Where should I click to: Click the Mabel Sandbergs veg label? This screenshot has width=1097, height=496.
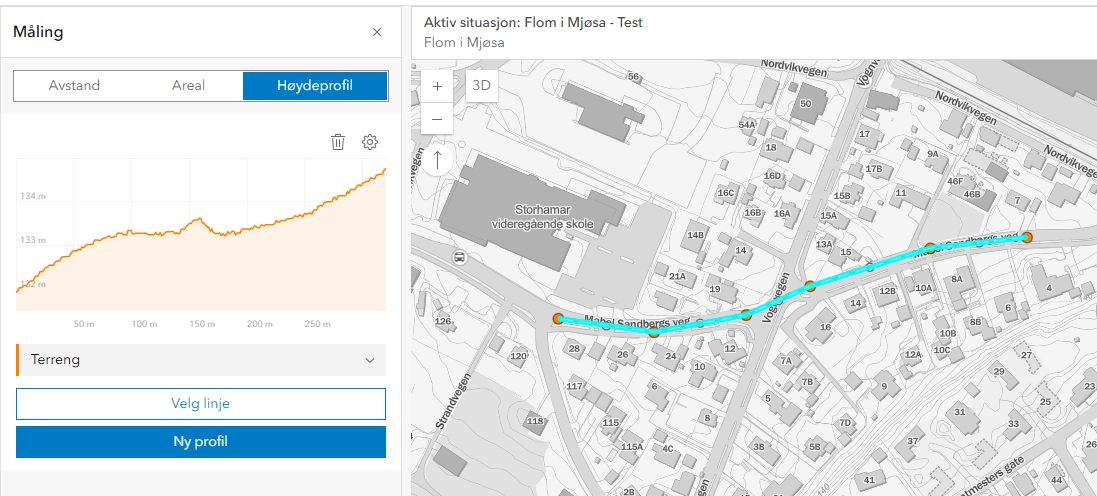(x=637, y=322)
